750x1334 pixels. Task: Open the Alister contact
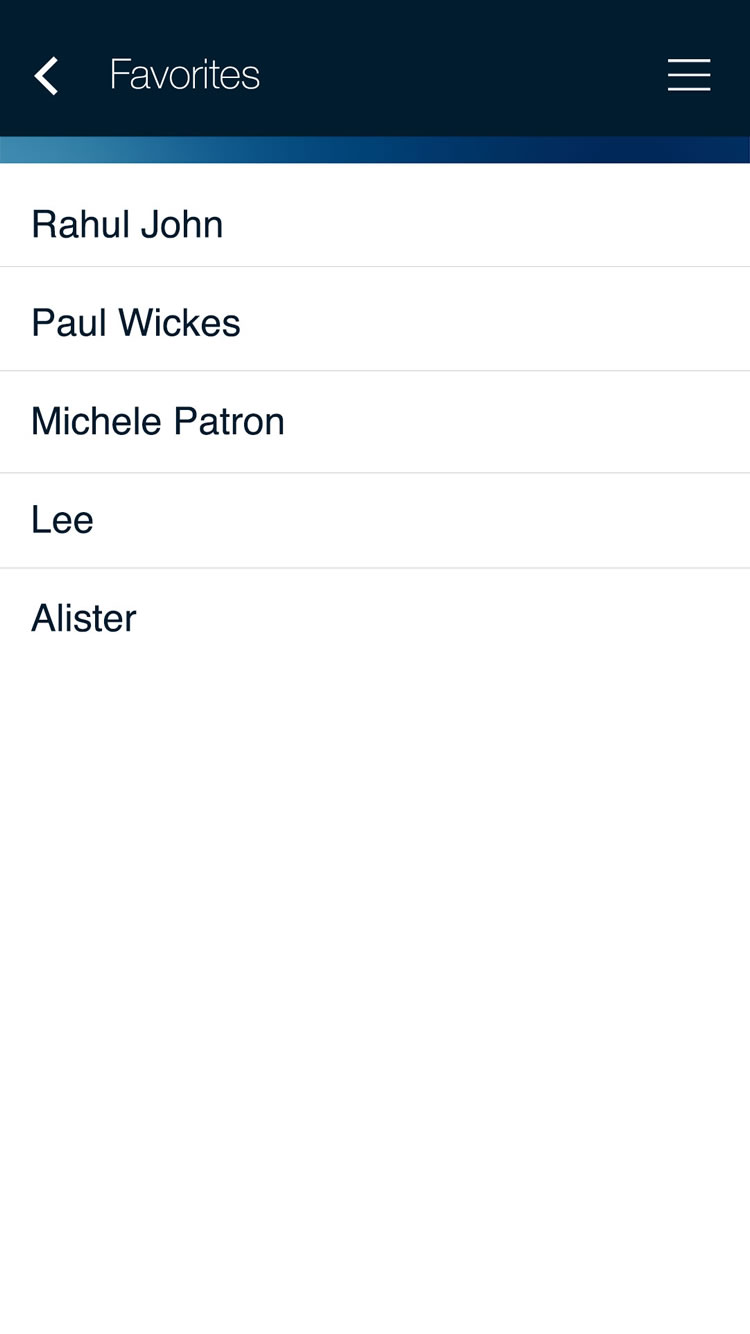click(84, 618)
